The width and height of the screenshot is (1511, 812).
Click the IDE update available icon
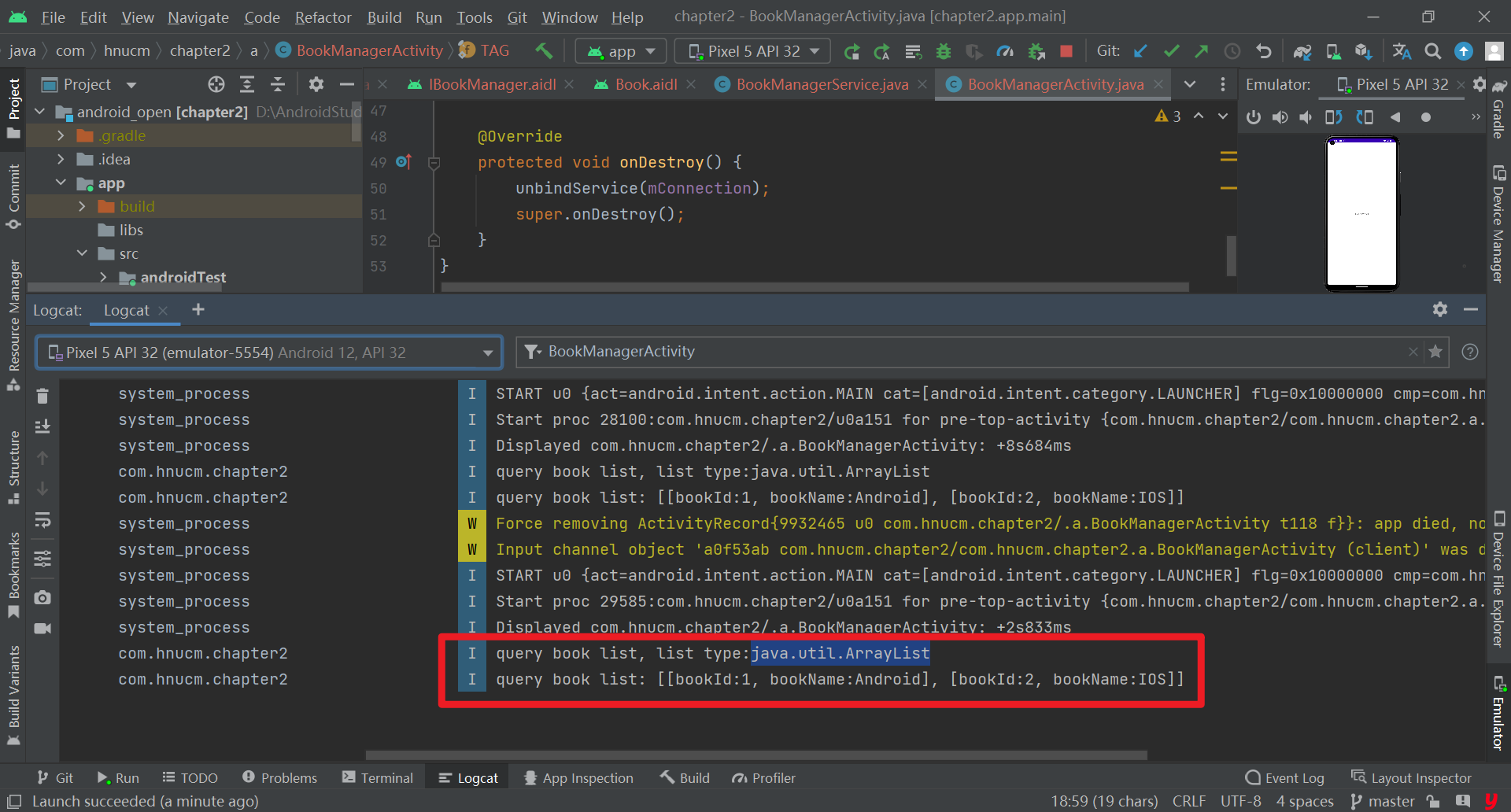1464,51
